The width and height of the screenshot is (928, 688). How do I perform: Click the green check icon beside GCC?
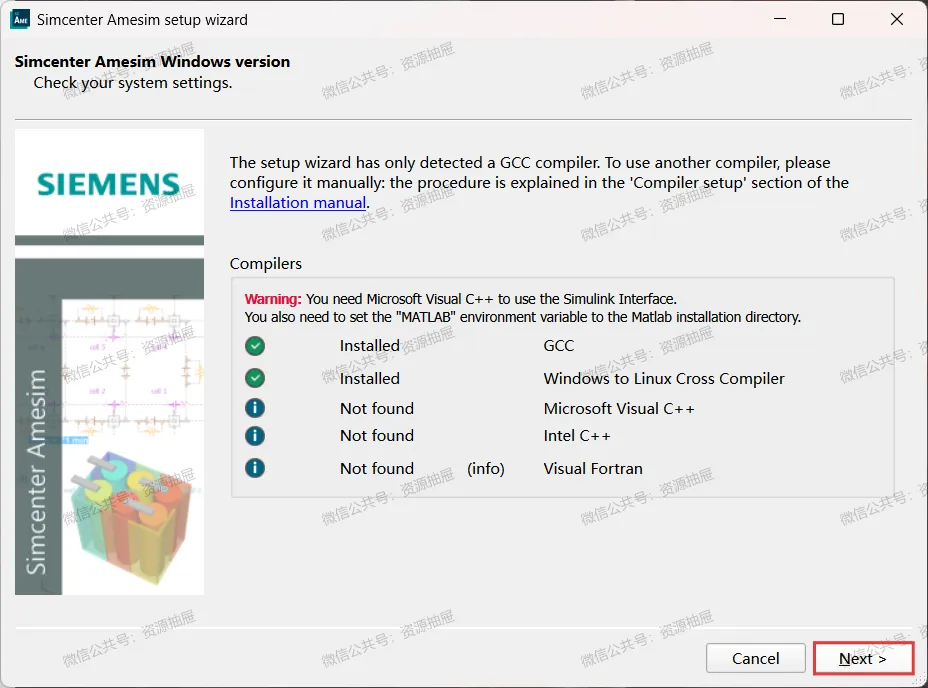tap(255, 346)
